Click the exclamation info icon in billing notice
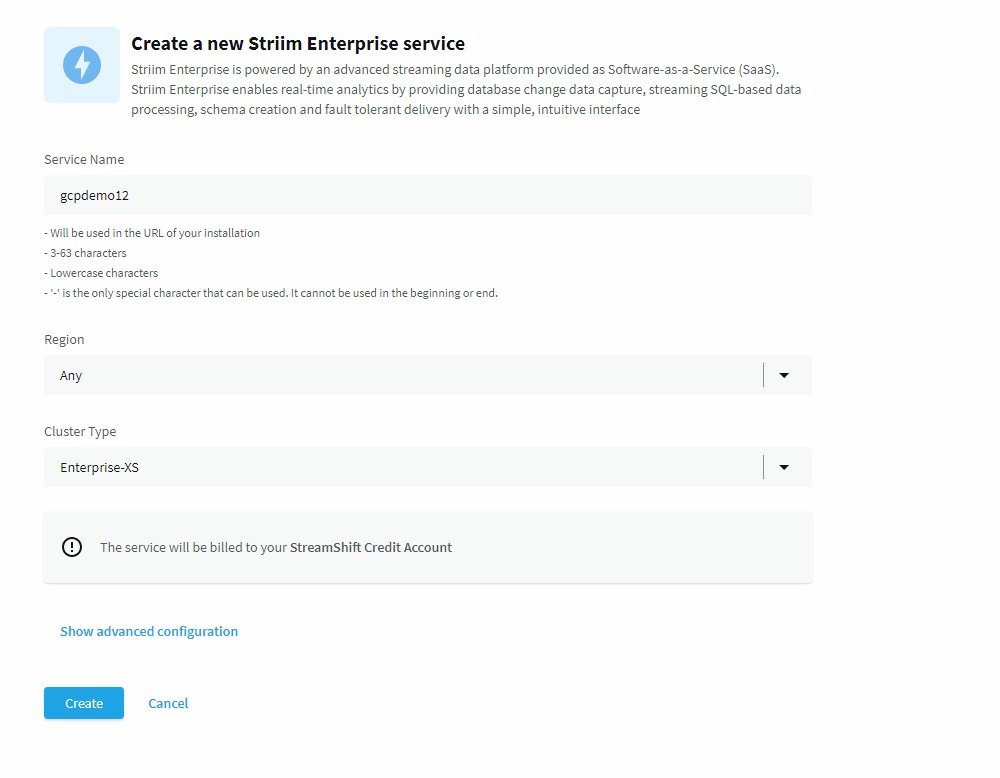This screenshot has height=778, width=1000. click(72, 547)
